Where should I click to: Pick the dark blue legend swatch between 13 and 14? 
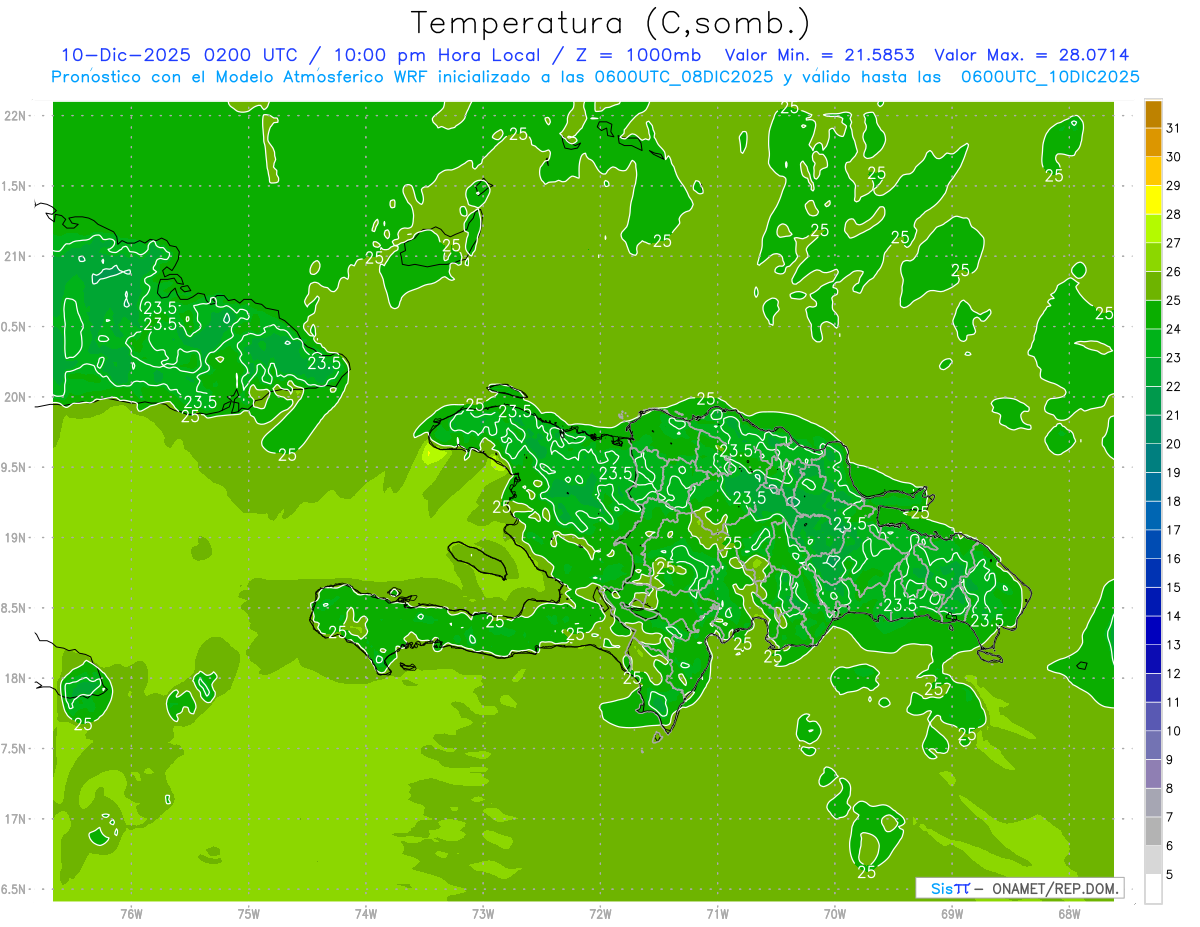1153,631
